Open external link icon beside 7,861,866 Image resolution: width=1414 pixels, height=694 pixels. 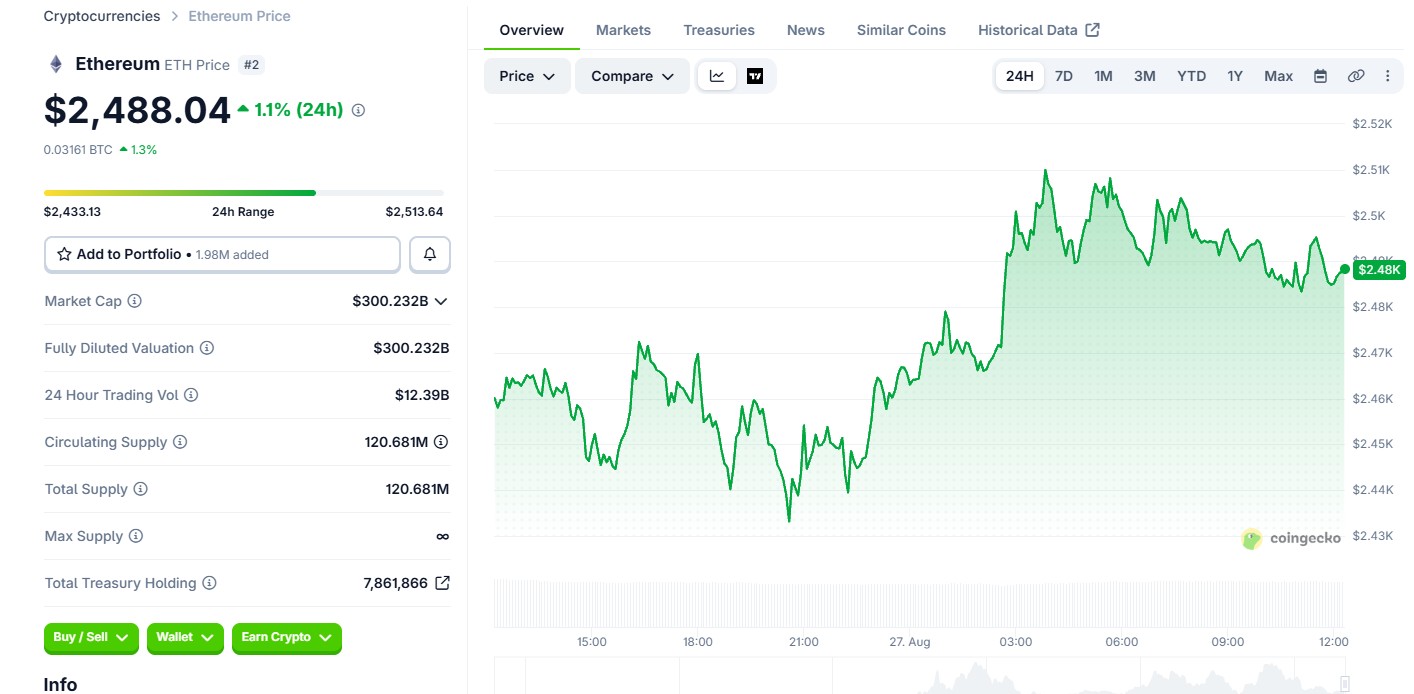[x=442, y=583]
